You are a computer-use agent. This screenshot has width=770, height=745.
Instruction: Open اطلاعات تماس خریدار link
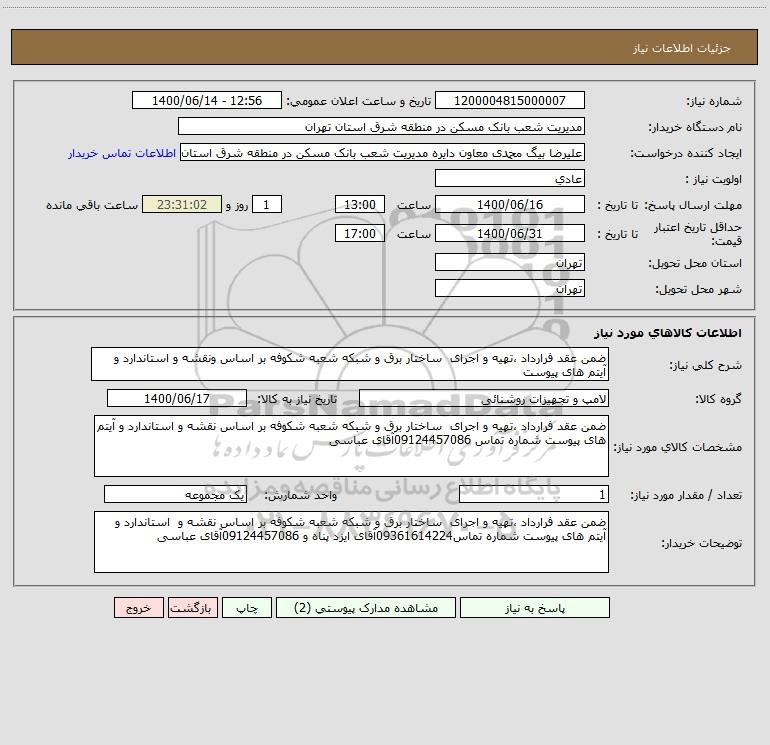[x=122, y=153]
